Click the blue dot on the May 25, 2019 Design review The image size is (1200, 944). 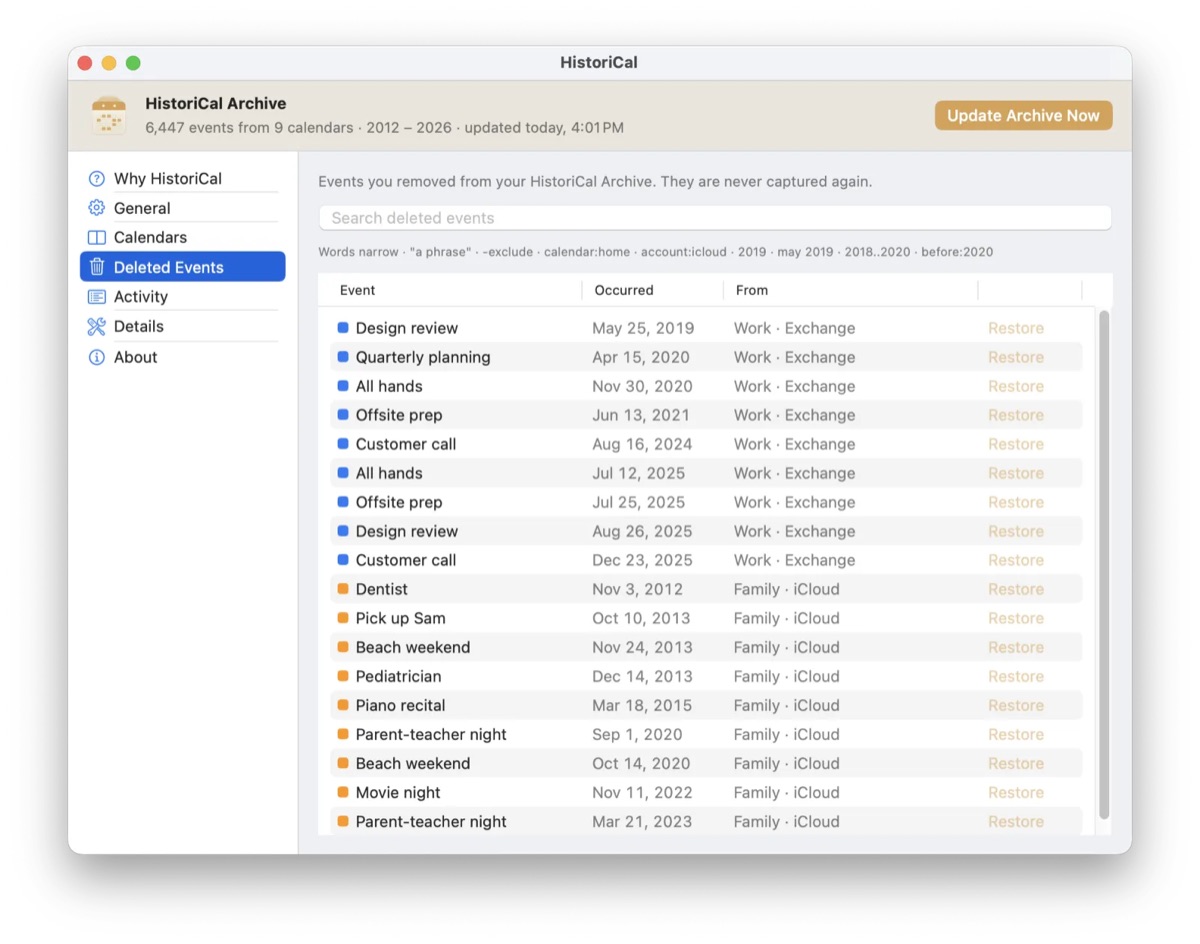pyautogui.click(x=343, y=328)
